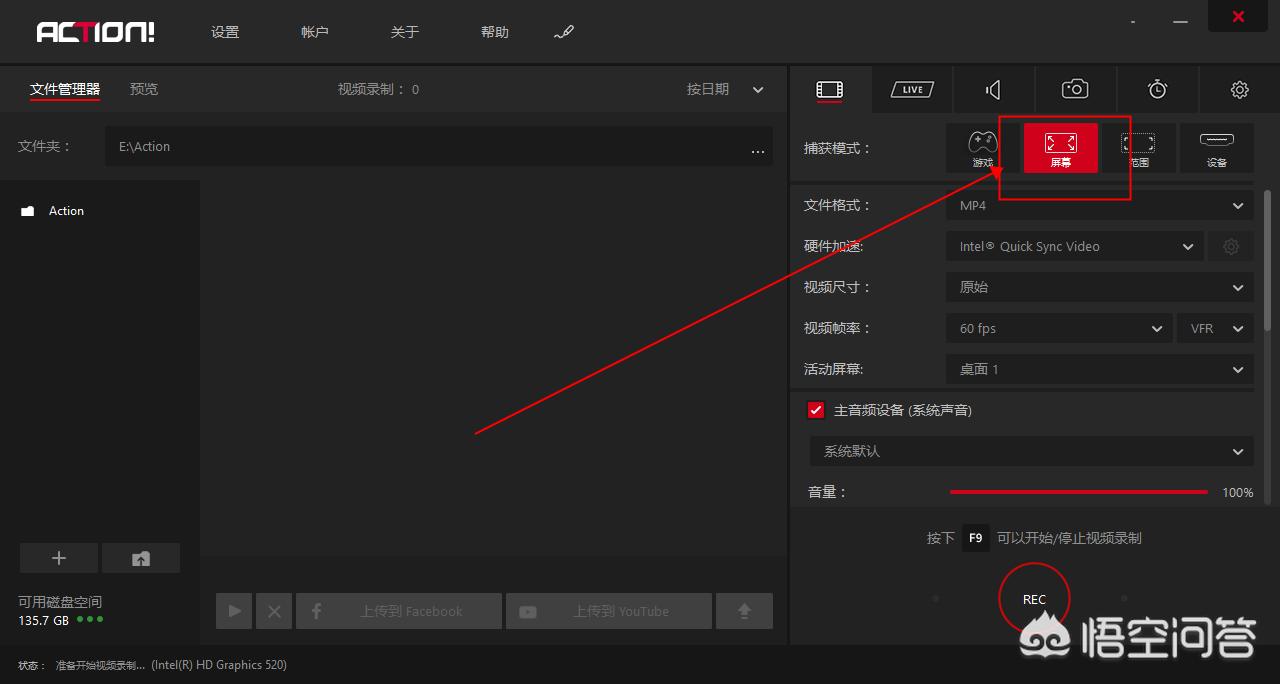Select the game capture mode icon
Viewport: 1280px width, 684px height.
[981, 147]
